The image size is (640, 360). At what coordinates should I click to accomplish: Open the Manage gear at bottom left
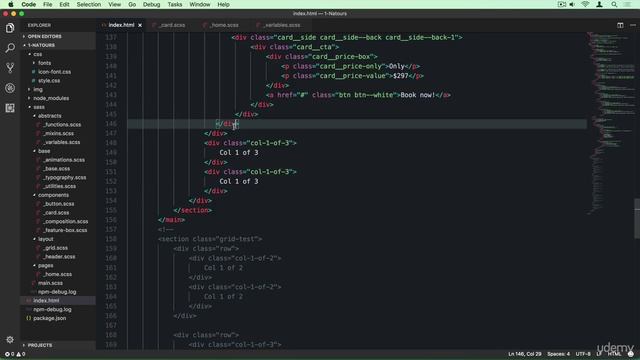(10, 340)
